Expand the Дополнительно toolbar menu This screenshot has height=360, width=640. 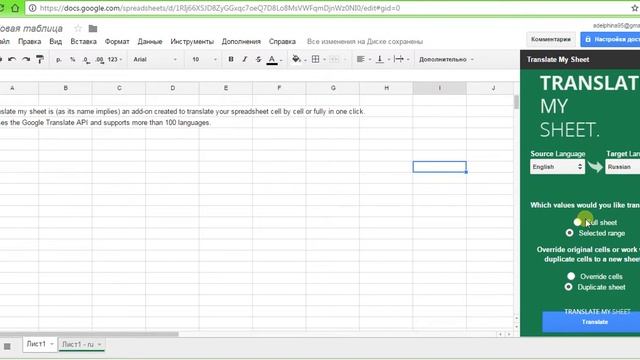(x=447, y=60)
